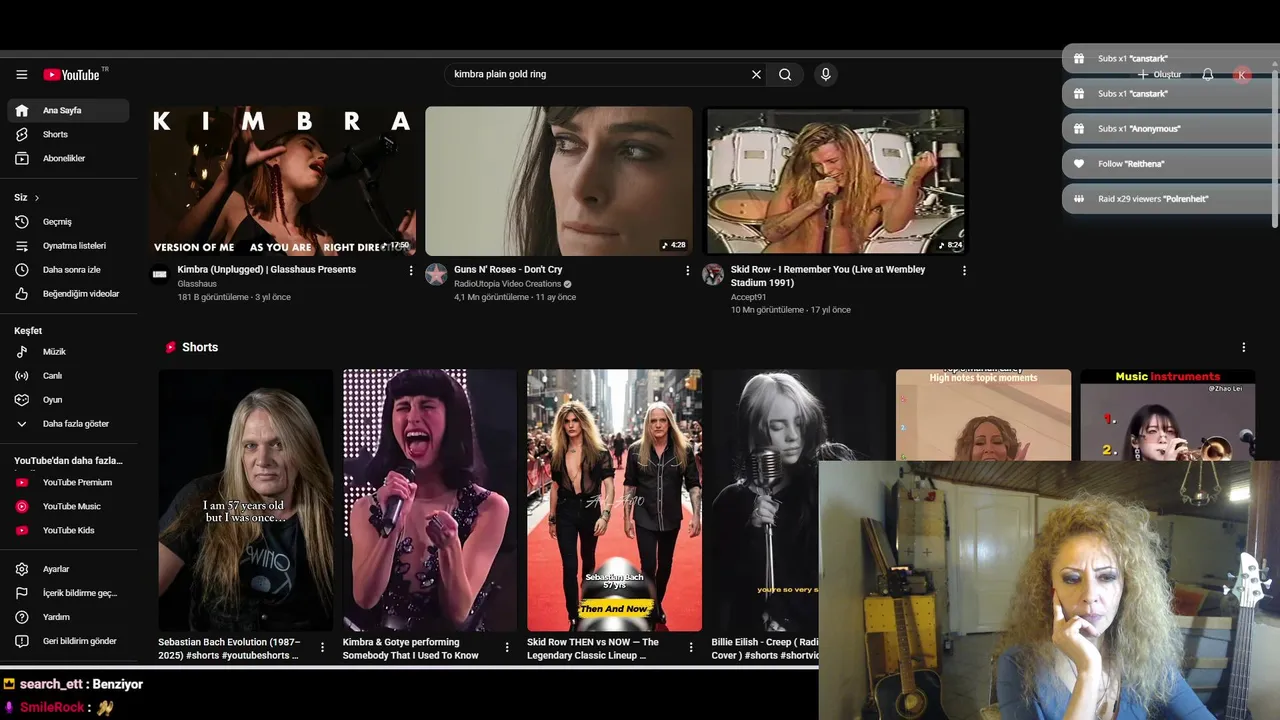Click Accept91 channel avatar
This screenshot has width=1280, height=720.
713,274
